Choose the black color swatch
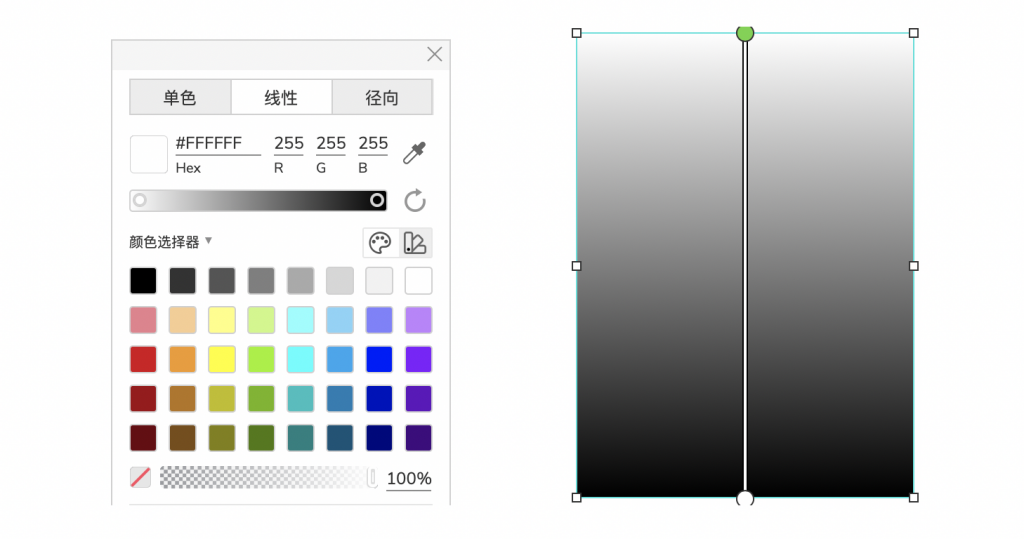Screen dimensions: 1024x539 coord(143,281)
